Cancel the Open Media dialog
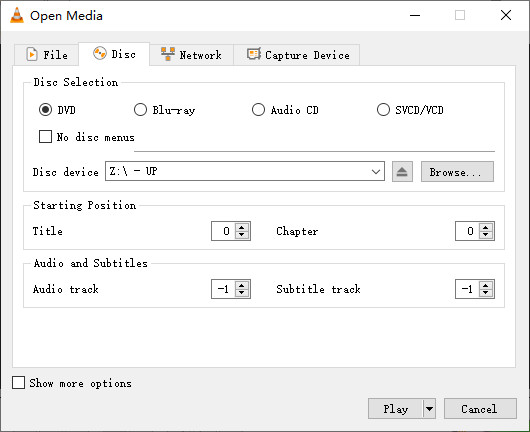Viewport: 530px width, 432px height. click(480, 409)
